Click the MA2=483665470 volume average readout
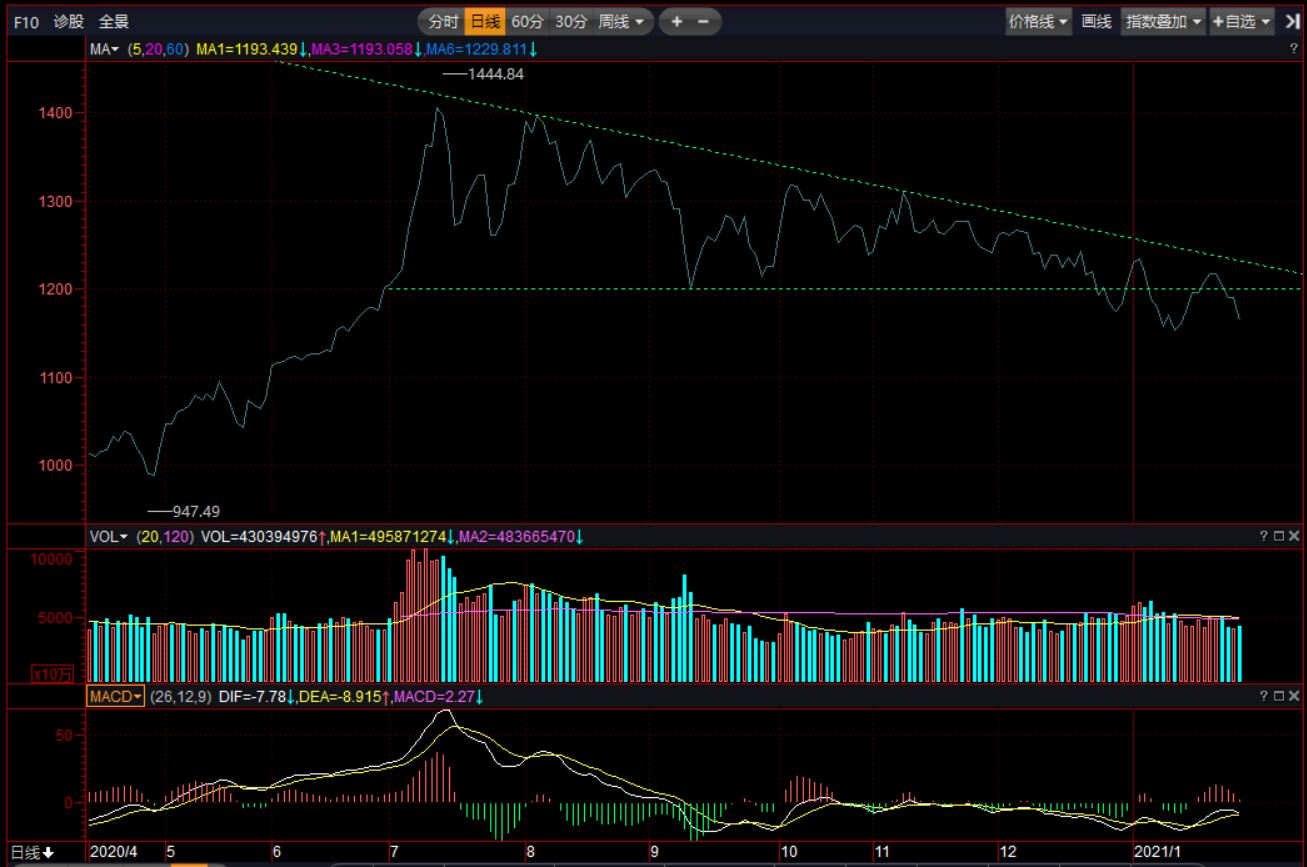The height and width of the screenshot is (867, 1307). (x=520, y=537)
